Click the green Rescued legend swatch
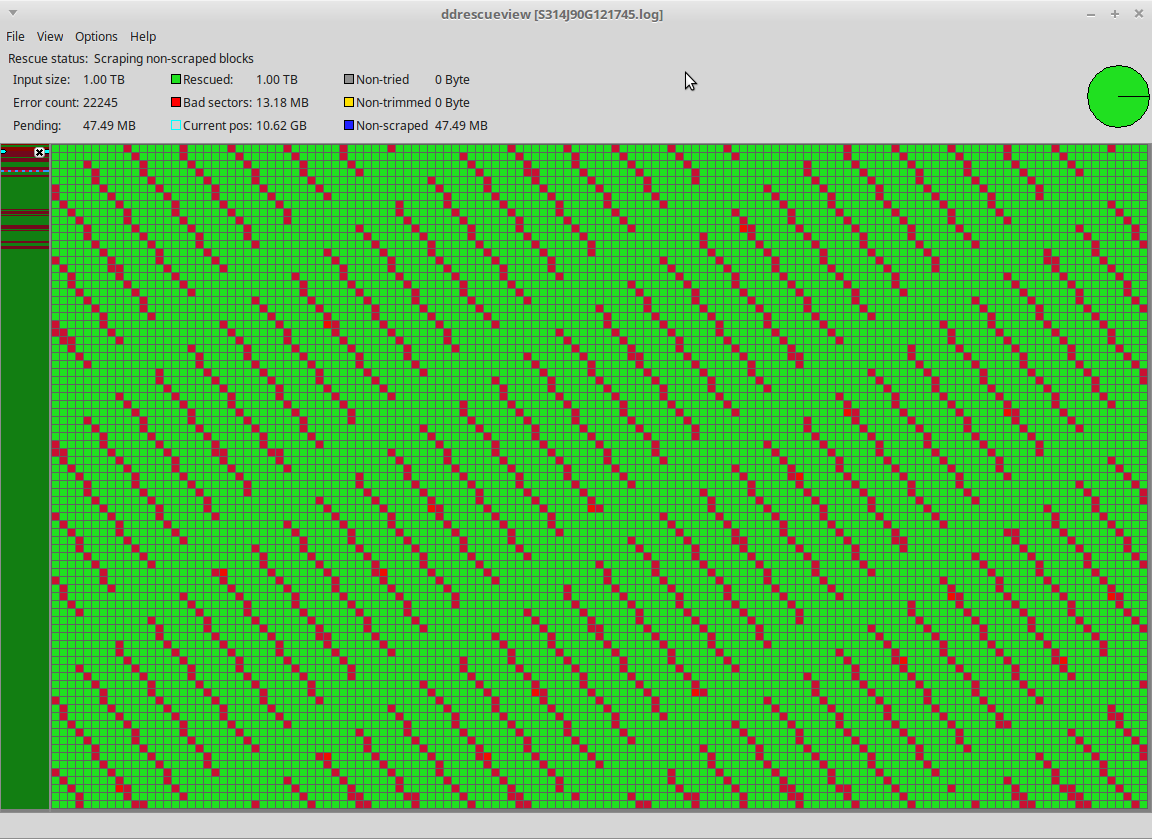This screenshot has width=1152, height=839. click(176, 80)
